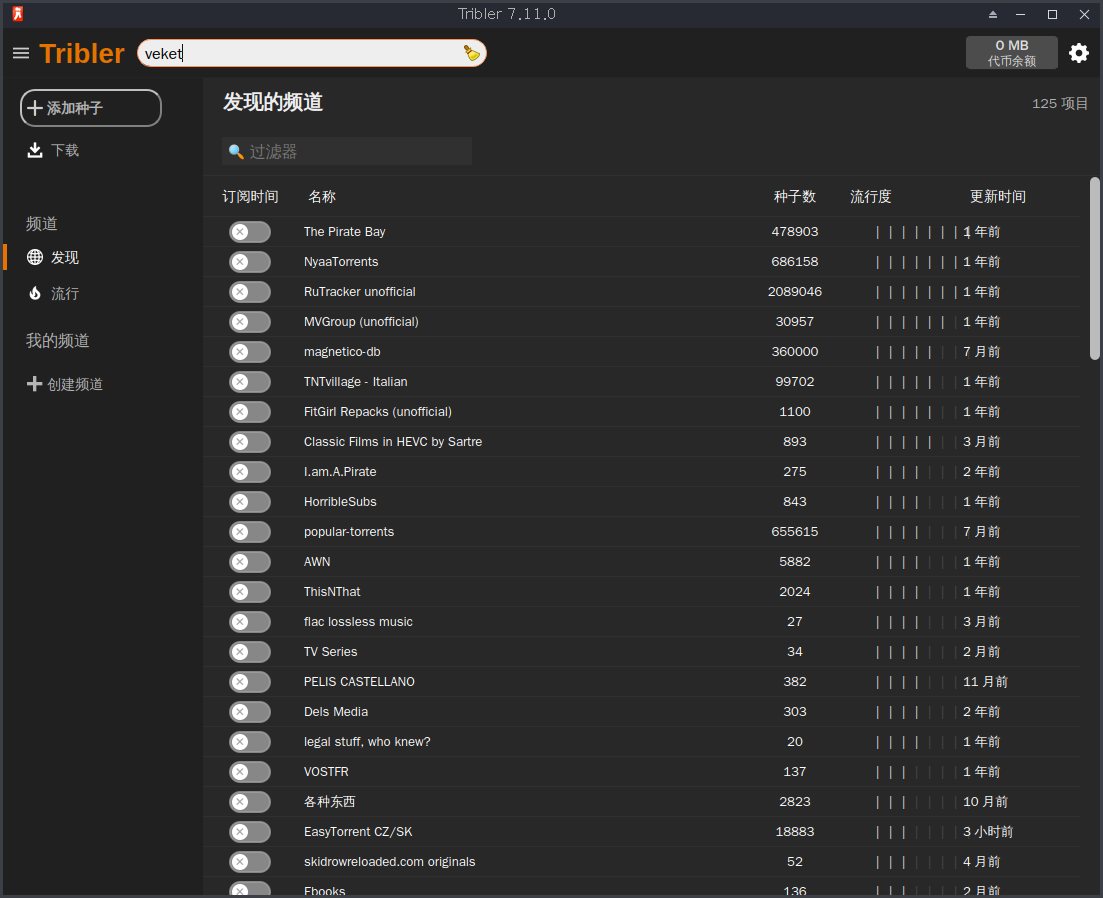Click Create channel (创建频道)

click(65, 384)
